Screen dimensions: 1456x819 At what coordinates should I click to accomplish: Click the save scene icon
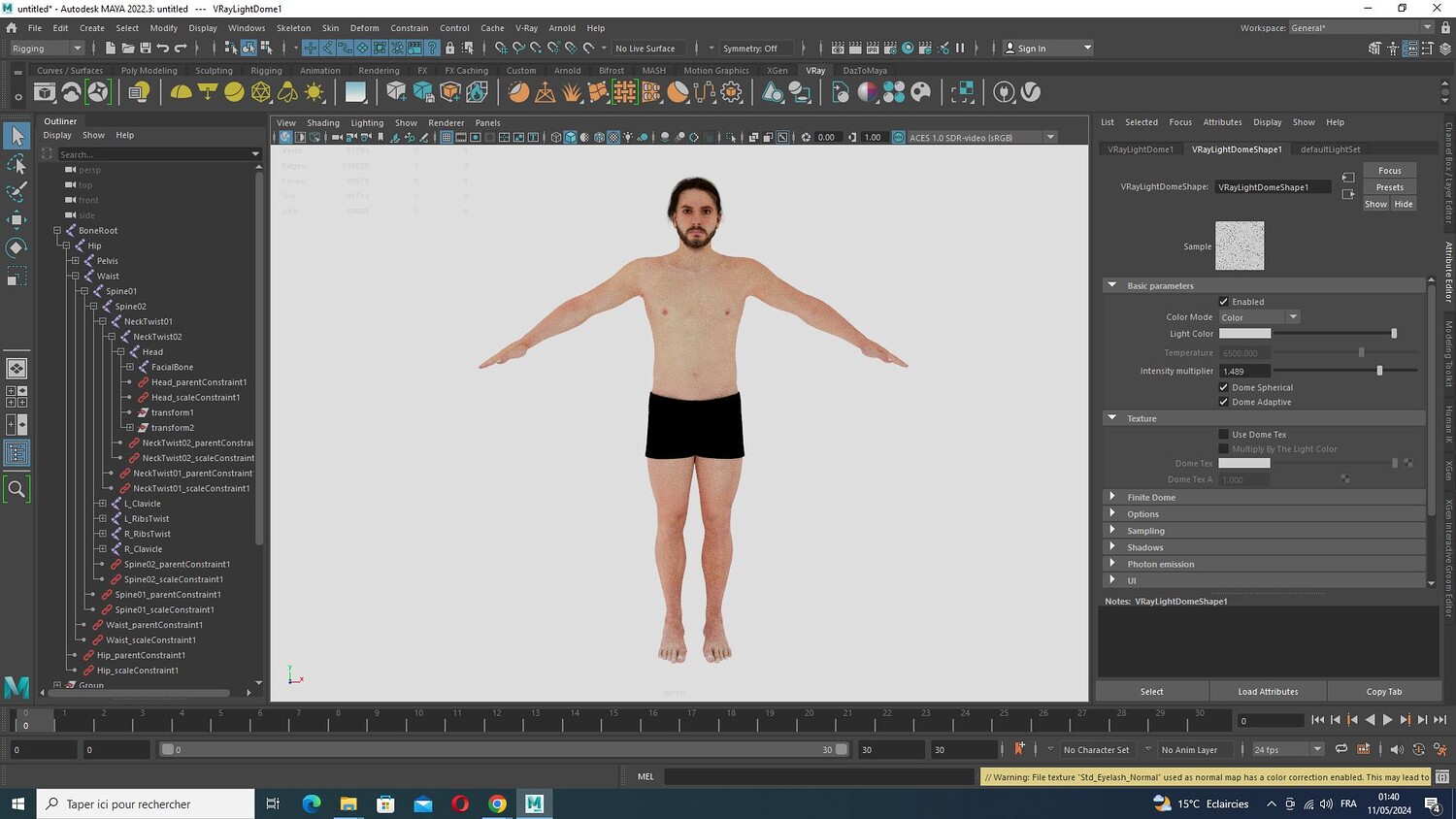click(x=145, y=48)
